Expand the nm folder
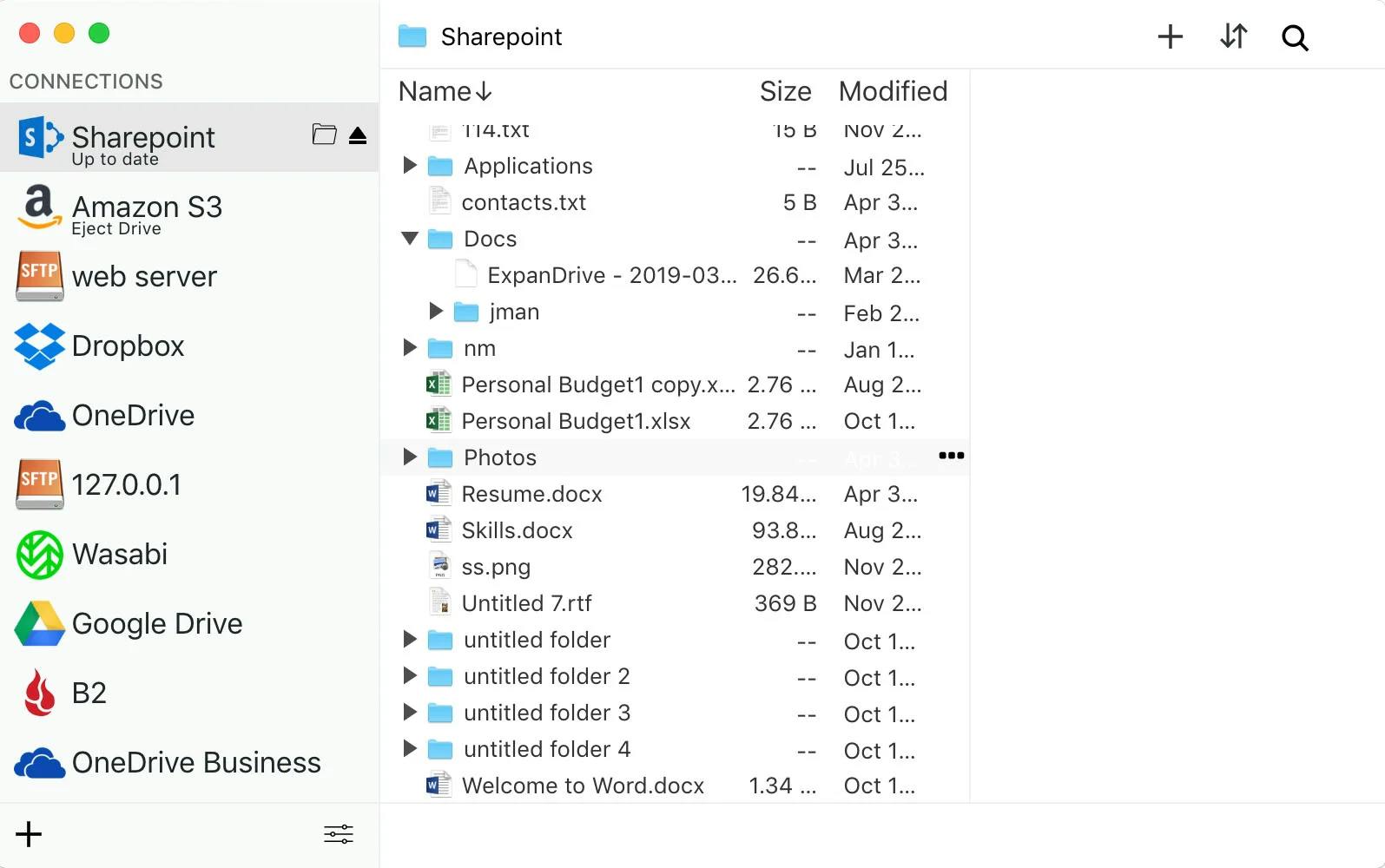Screen dimensions: 1385x868 (x=410, y=347)
